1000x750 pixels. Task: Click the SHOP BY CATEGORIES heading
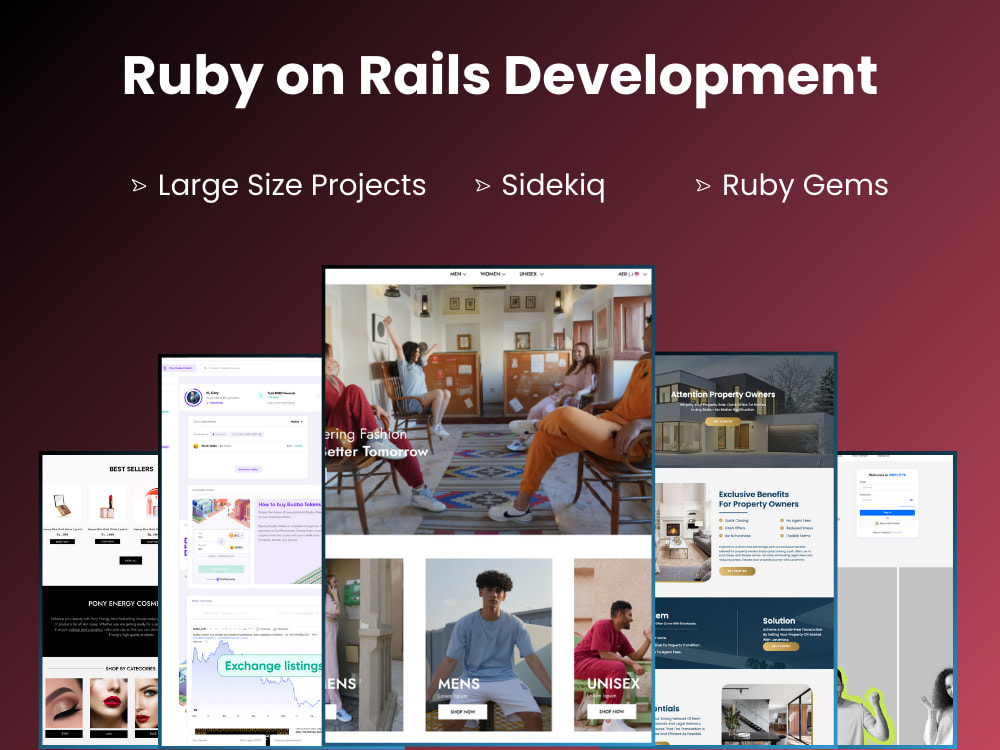[131, 668]
